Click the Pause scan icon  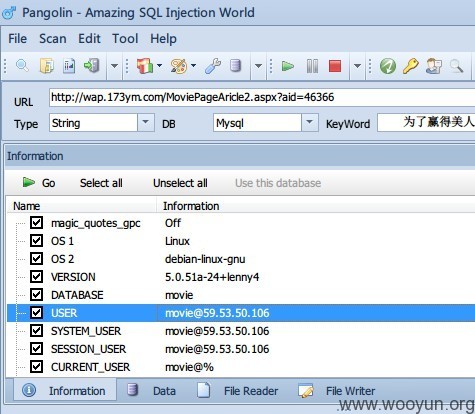click(312, 66)
